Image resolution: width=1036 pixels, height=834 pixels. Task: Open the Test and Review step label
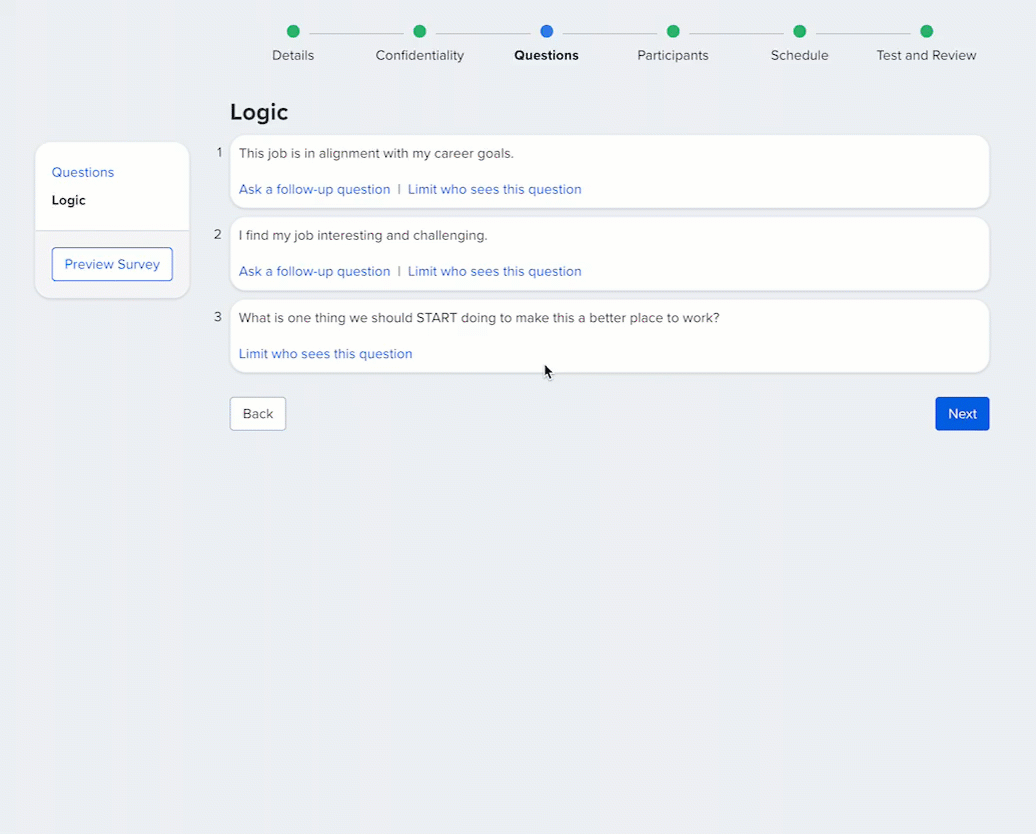pos(926,56)
